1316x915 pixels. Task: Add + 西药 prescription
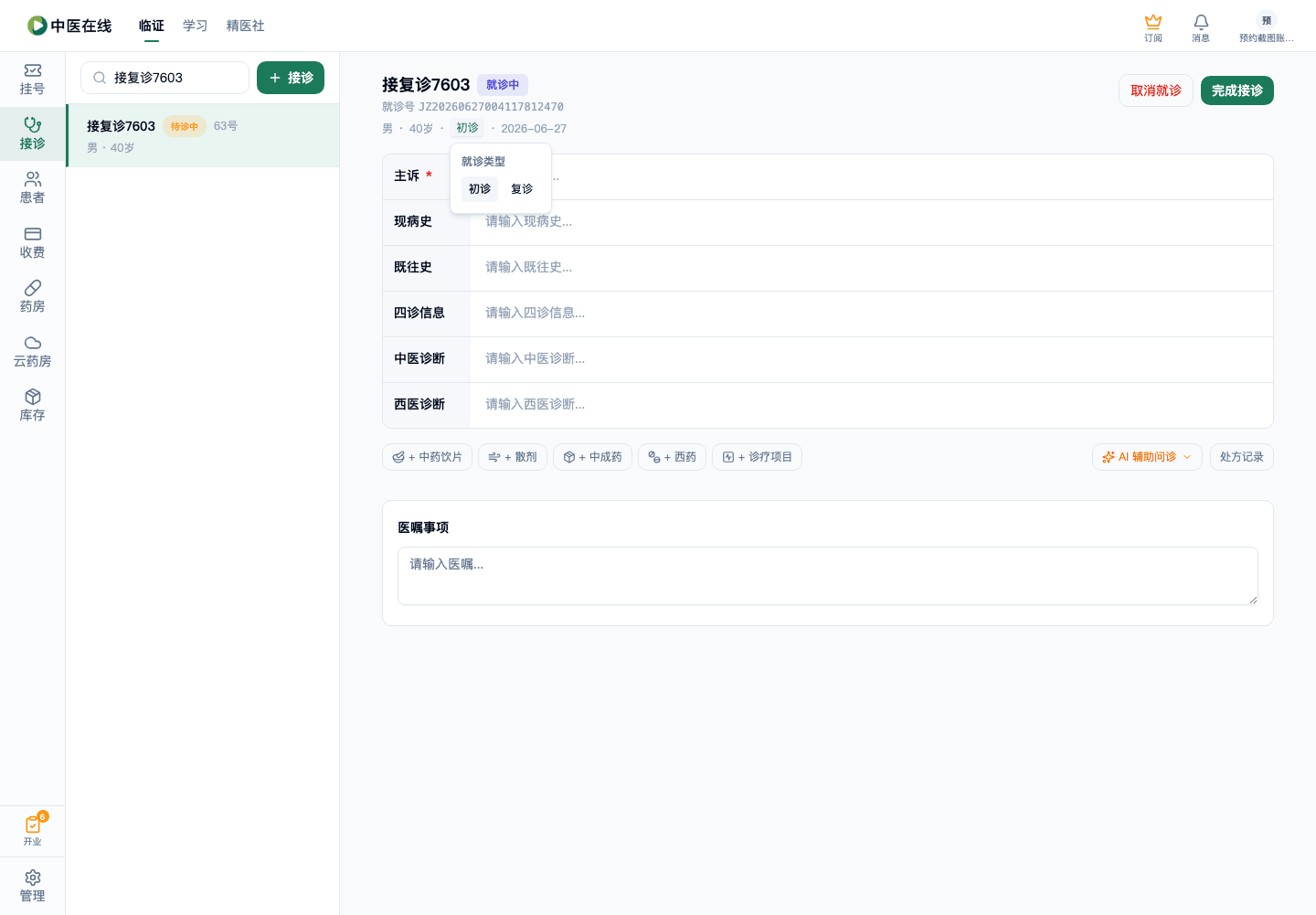tap(672, 457)
